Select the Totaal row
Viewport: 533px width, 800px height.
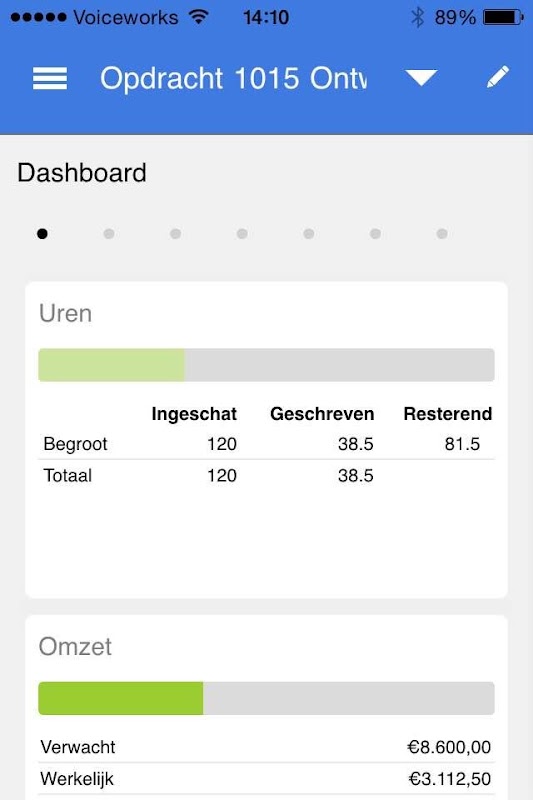coord(266,476)
